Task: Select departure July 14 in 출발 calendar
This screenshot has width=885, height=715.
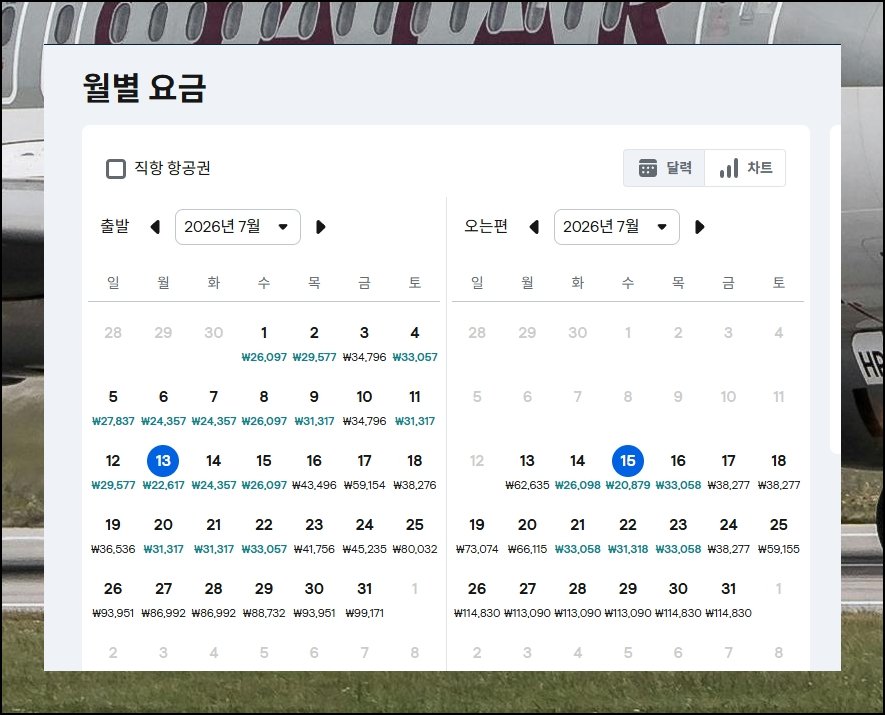Action: (213, 471)
